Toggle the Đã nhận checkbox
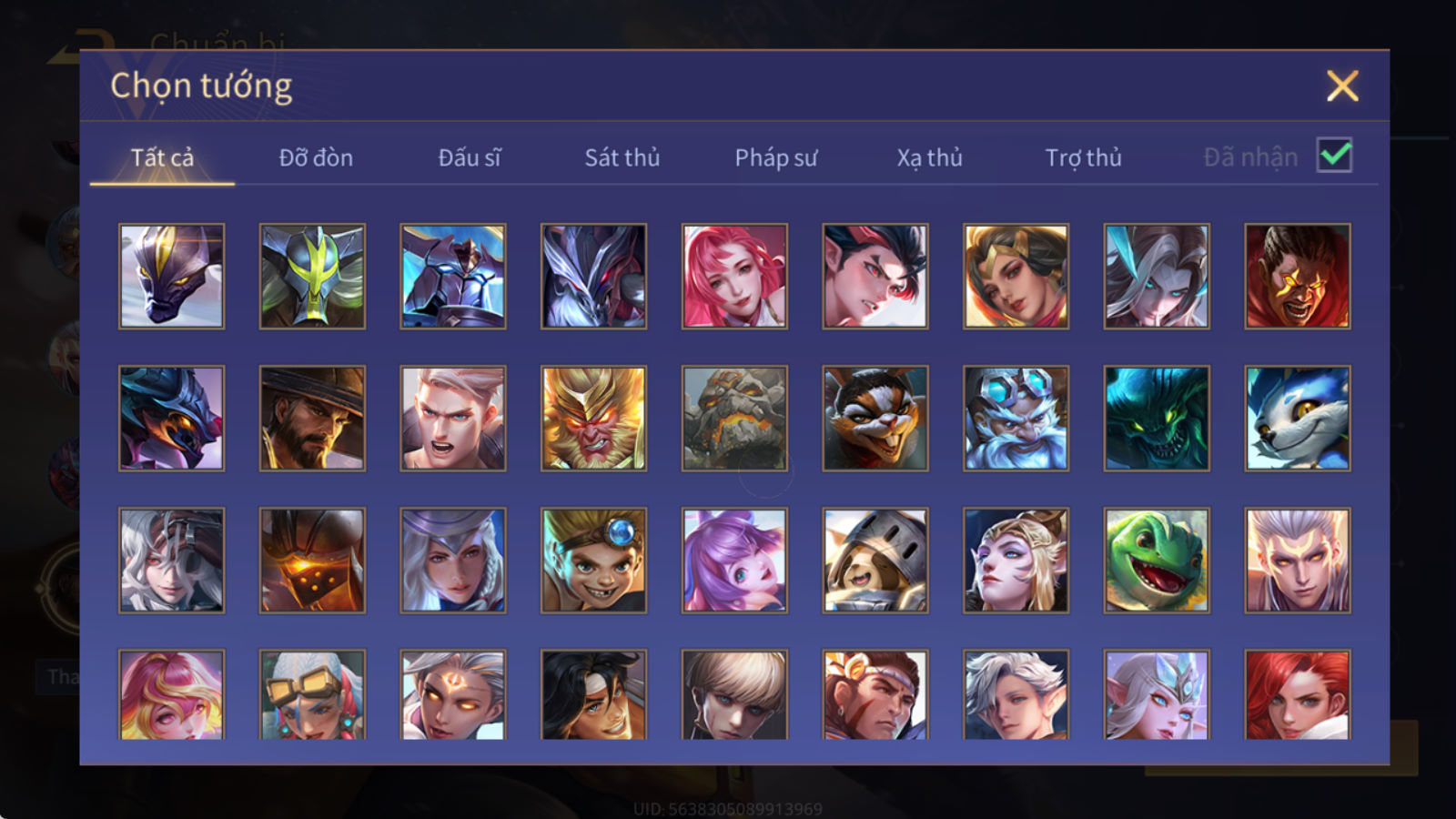 point(1334,156)
